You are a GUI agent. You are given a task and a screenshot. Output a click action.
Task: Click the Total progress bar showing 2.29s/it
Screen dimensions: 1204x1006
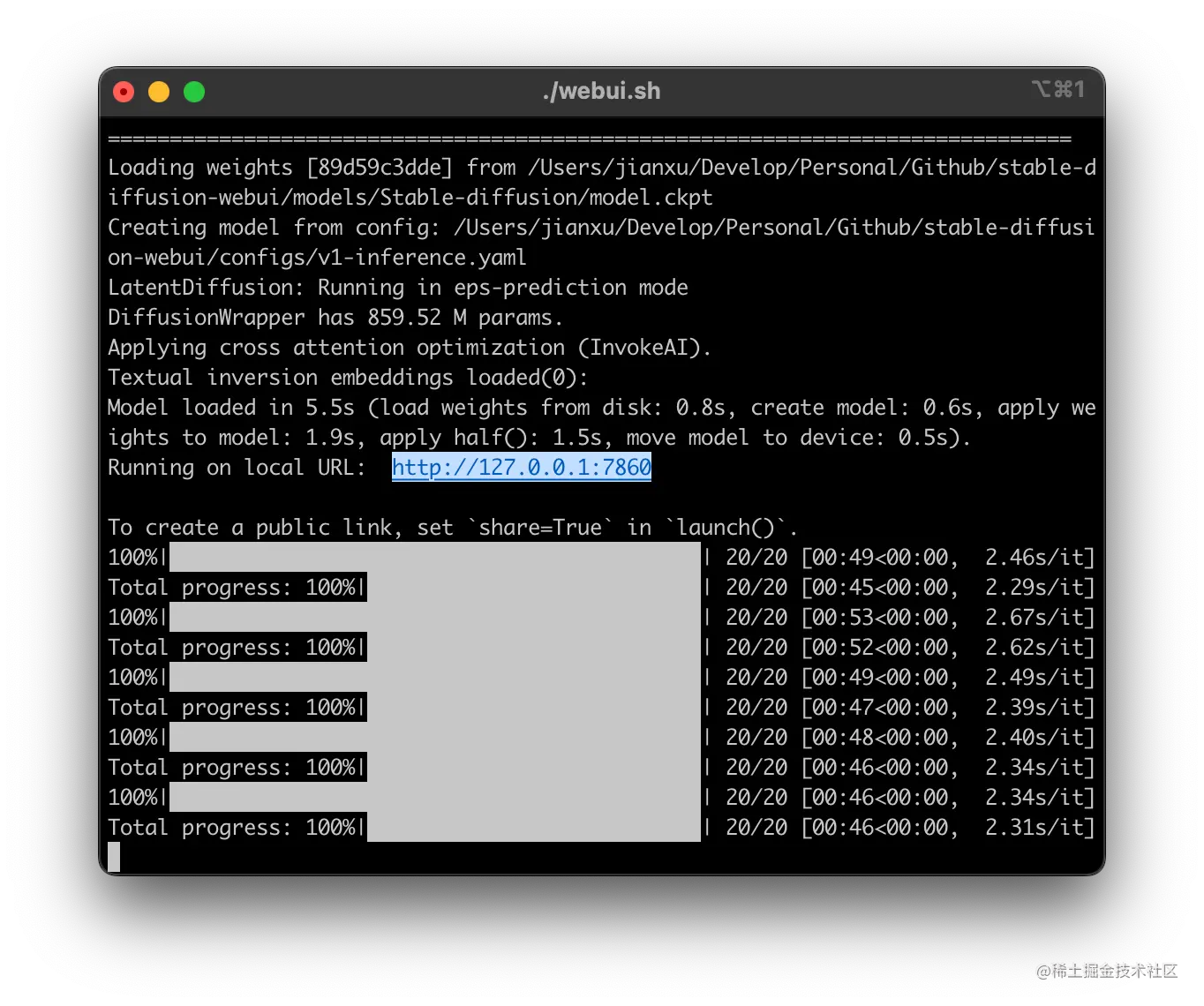533,588
